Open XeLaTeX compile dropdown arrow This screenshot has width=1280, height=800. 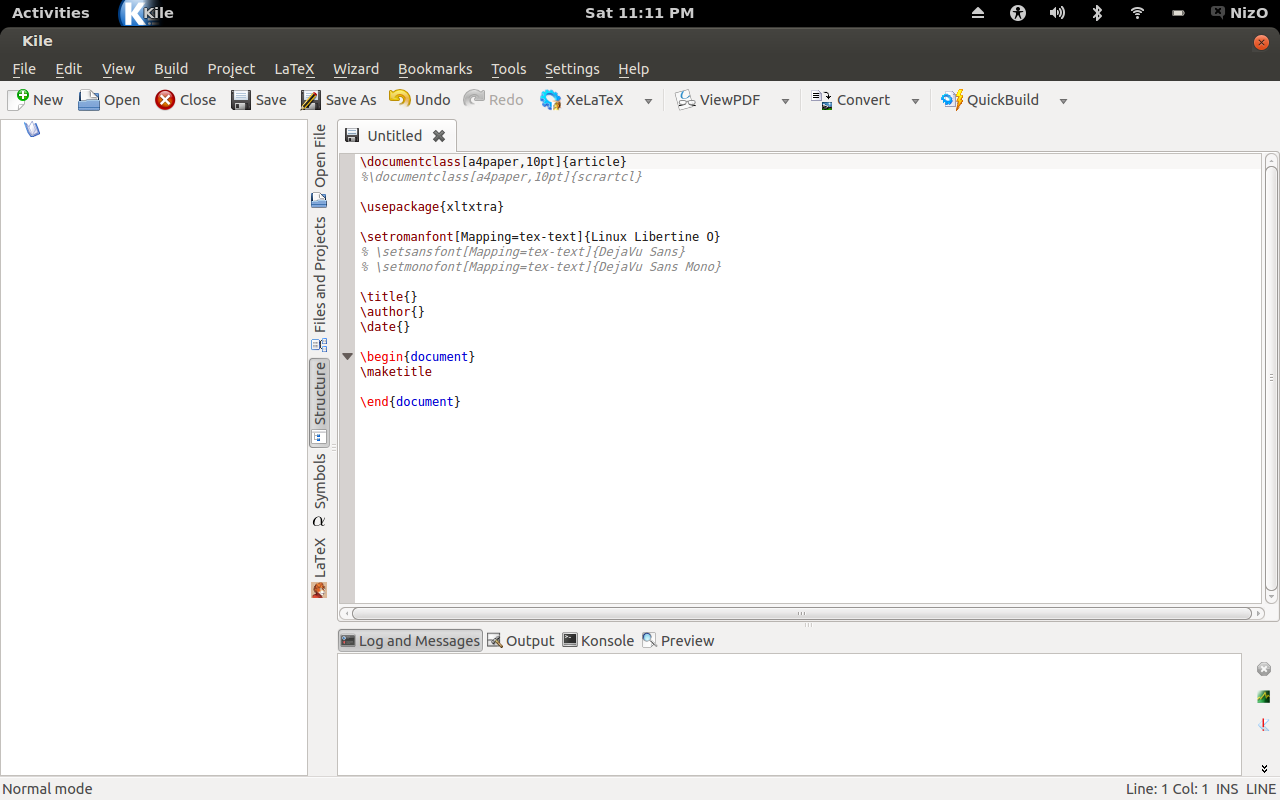click(x=648, y=101)
